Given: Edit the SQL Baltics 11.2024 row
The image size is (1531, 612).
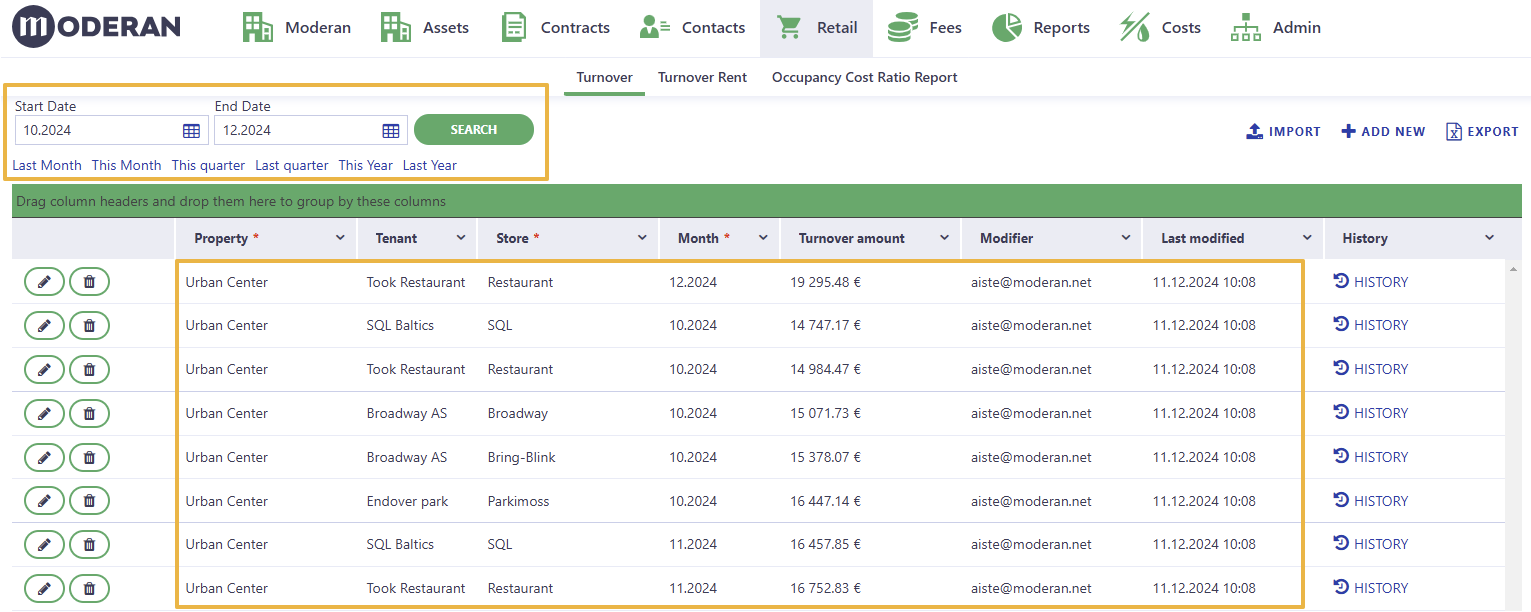Looking at the screenshot, I should pos(44,544).
